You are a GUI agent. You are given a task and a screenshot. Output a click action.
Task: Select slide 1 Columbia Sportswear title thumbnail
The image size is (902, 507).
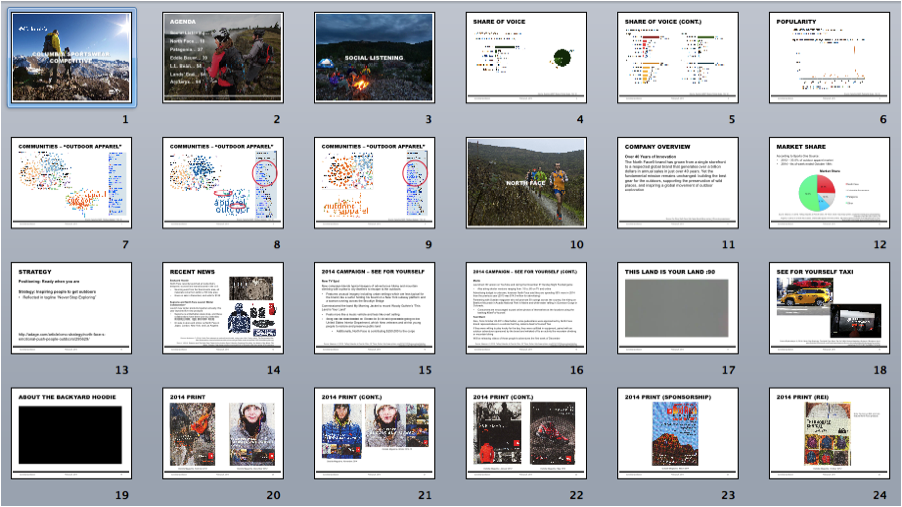[x=71, y=57]
